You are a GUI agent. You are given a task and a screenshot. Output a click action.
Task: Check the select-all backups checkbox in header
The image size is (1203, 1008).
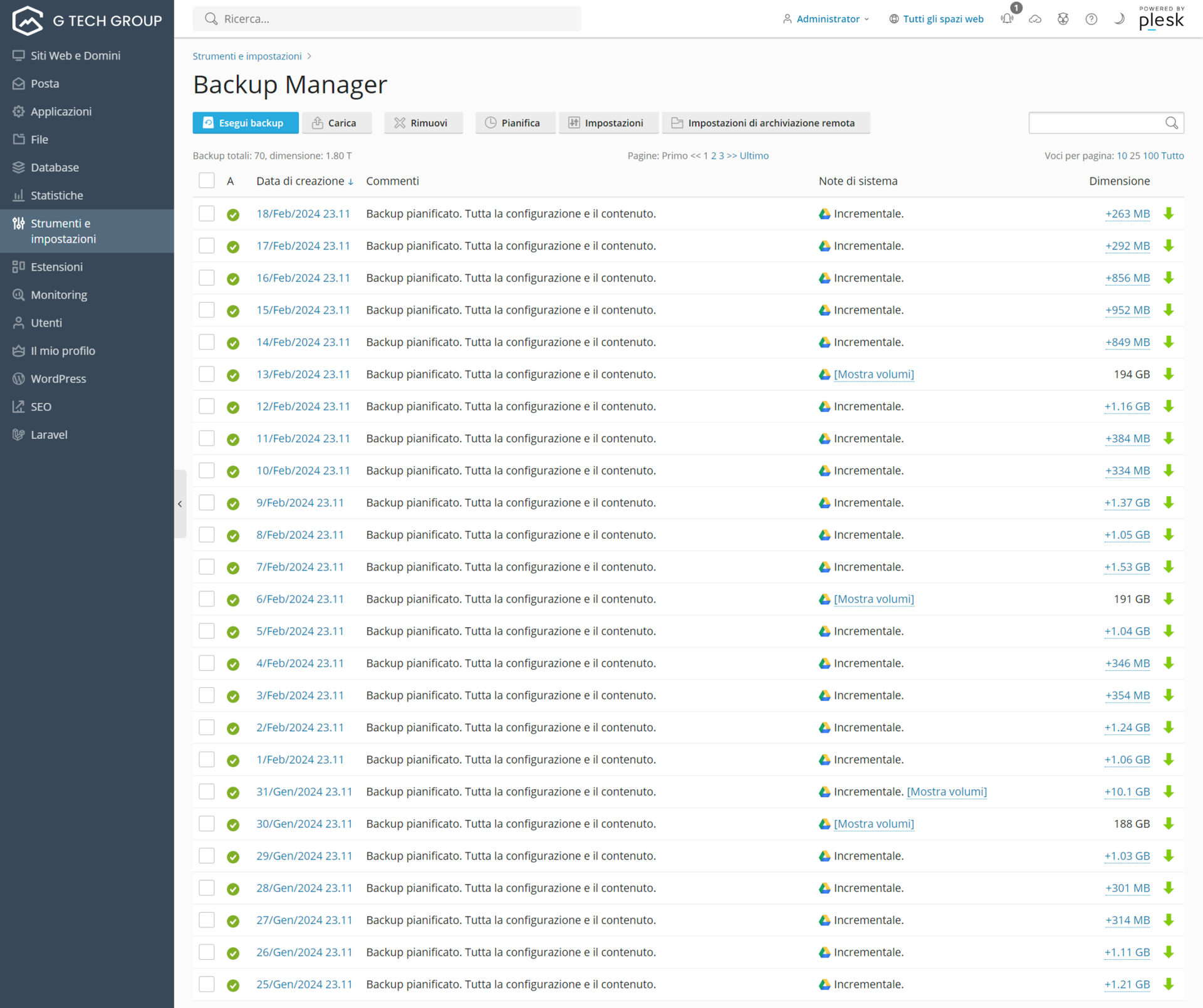click(x=206, y=180)
